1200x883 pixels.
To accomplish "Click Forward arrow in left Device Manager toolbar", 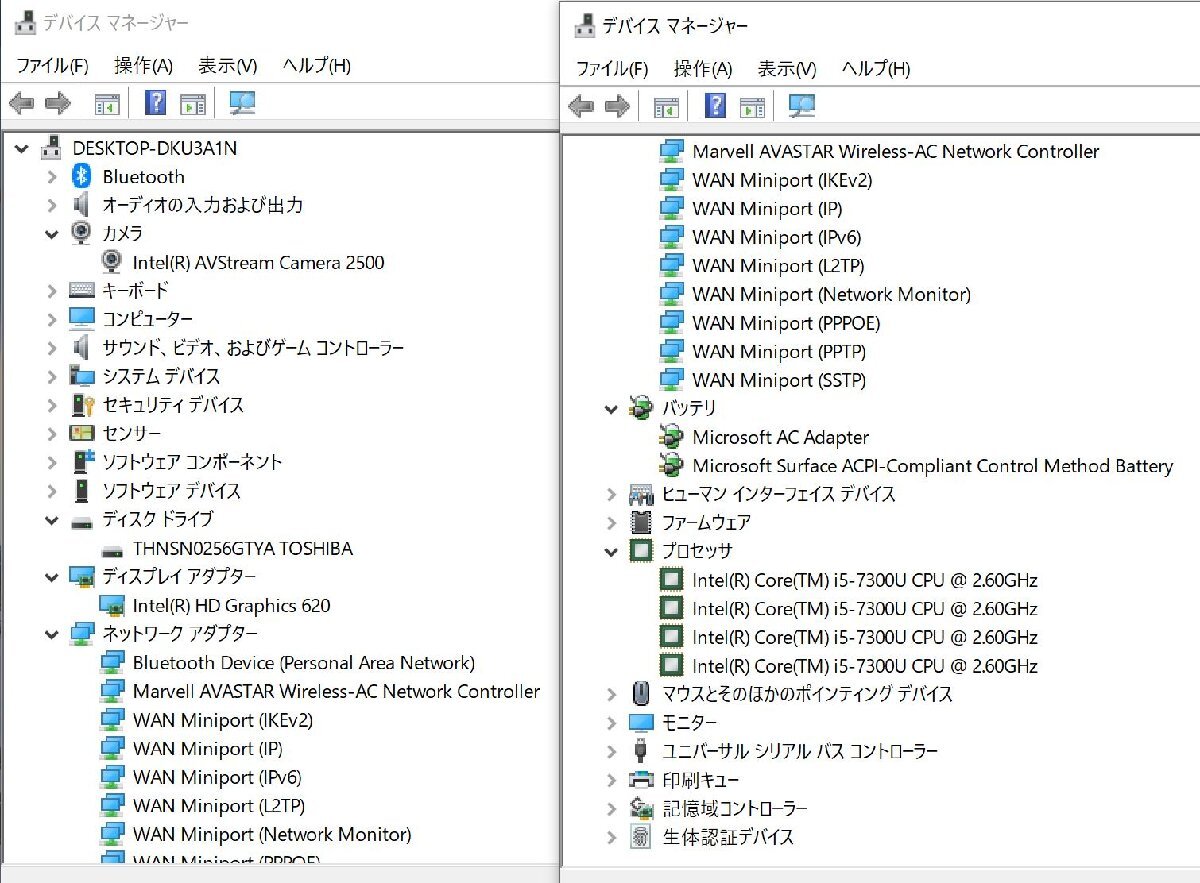I will click(x=59, y=102).
